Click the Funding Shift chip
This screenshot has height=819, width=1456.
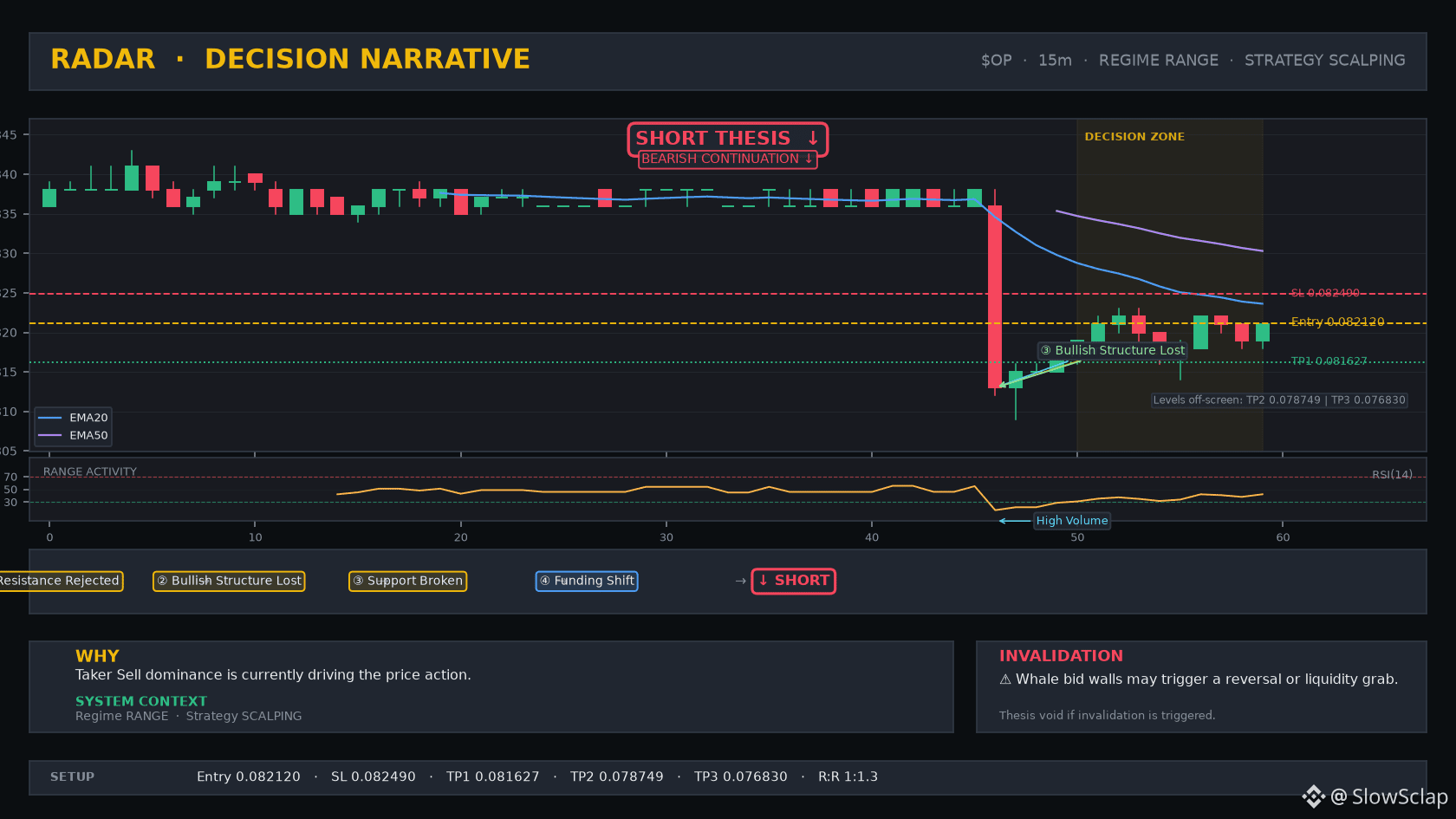(x=587, y=581)
